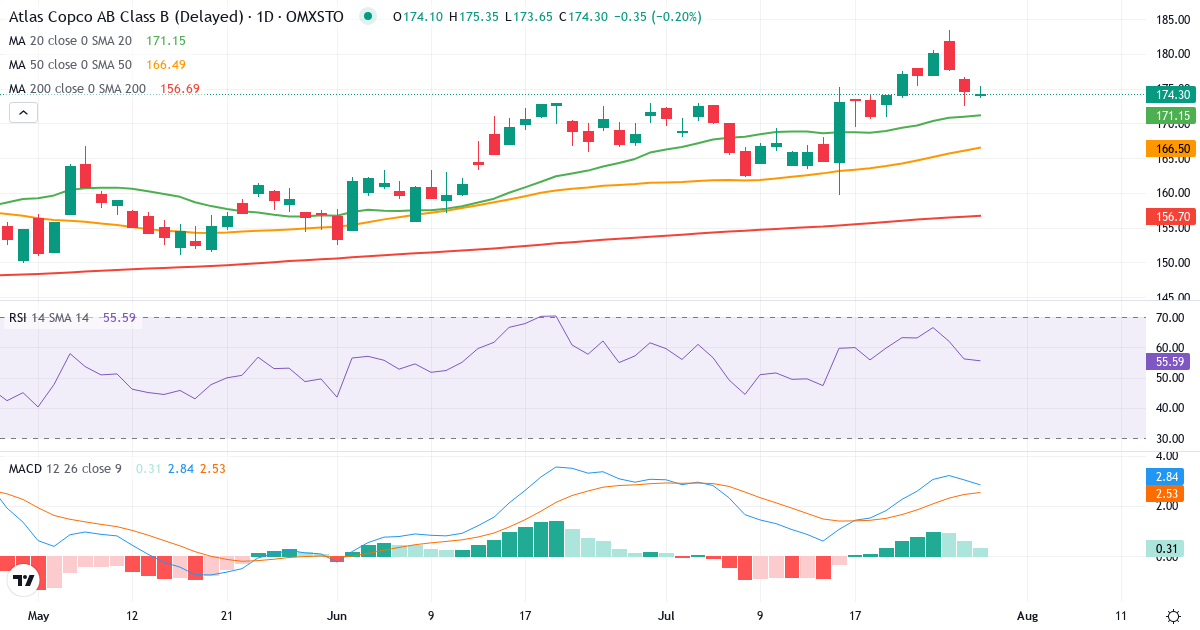Click the Jul label on time axis
The height and width of the screenshot is (630, 1200).
click(x=664, y=616)
